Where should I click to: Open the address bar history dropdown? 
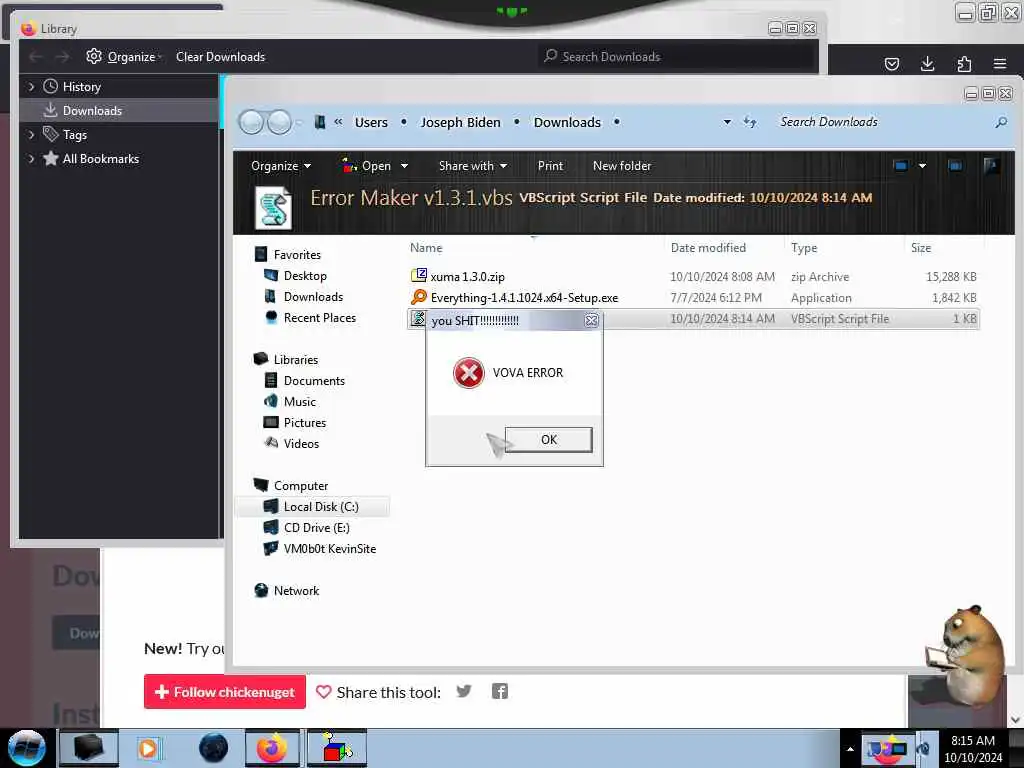pyautogui.click(x=727, y=122)
